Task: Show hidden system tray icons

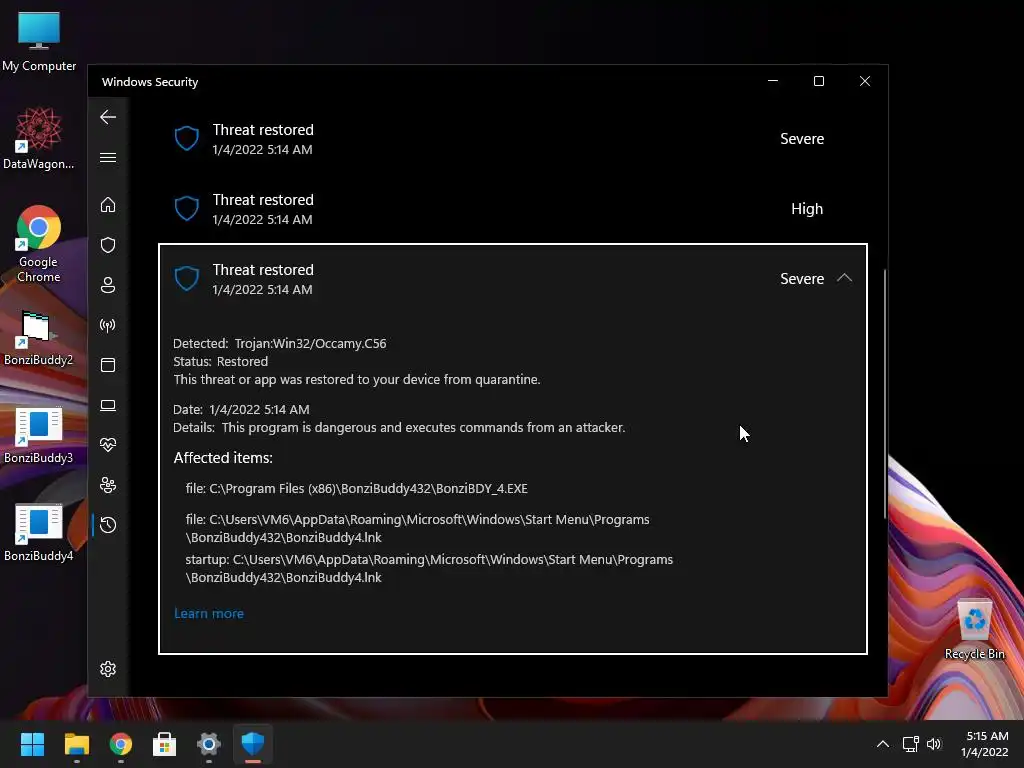Action: tap(882, 744)
